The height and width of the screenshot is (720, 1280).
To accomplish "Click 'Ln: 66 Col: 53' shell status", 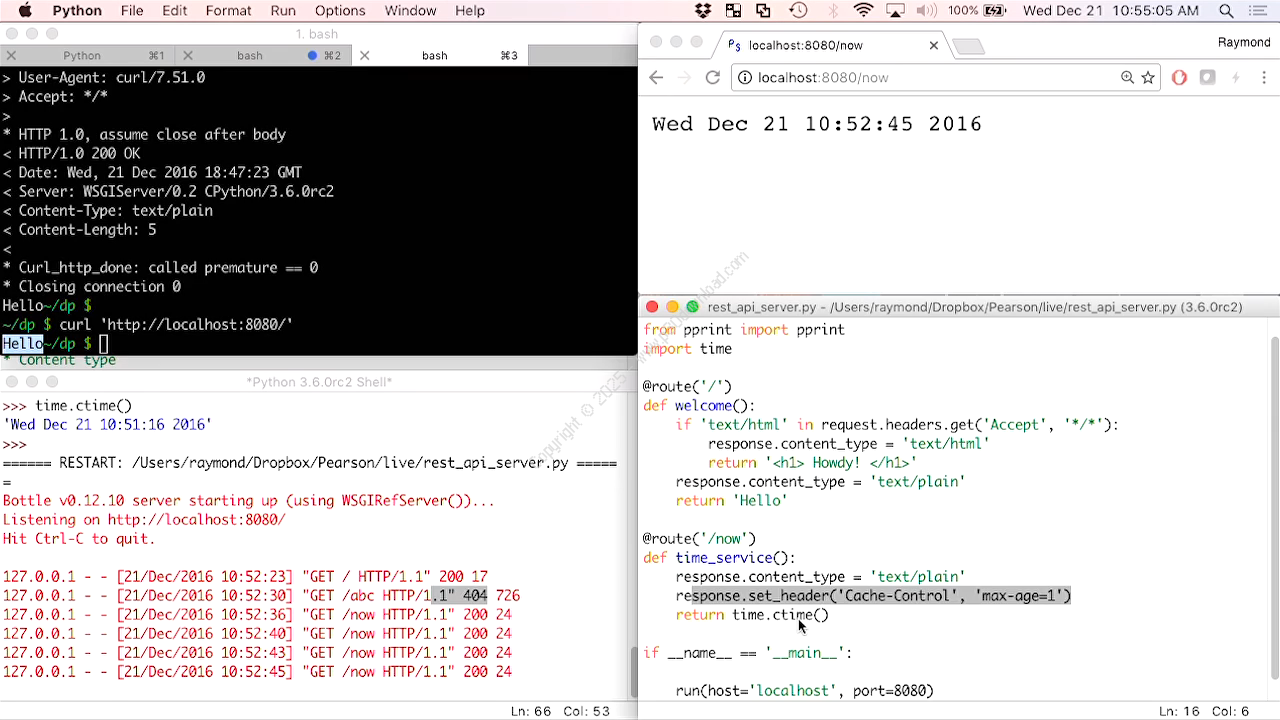I will tap(560, 711).
